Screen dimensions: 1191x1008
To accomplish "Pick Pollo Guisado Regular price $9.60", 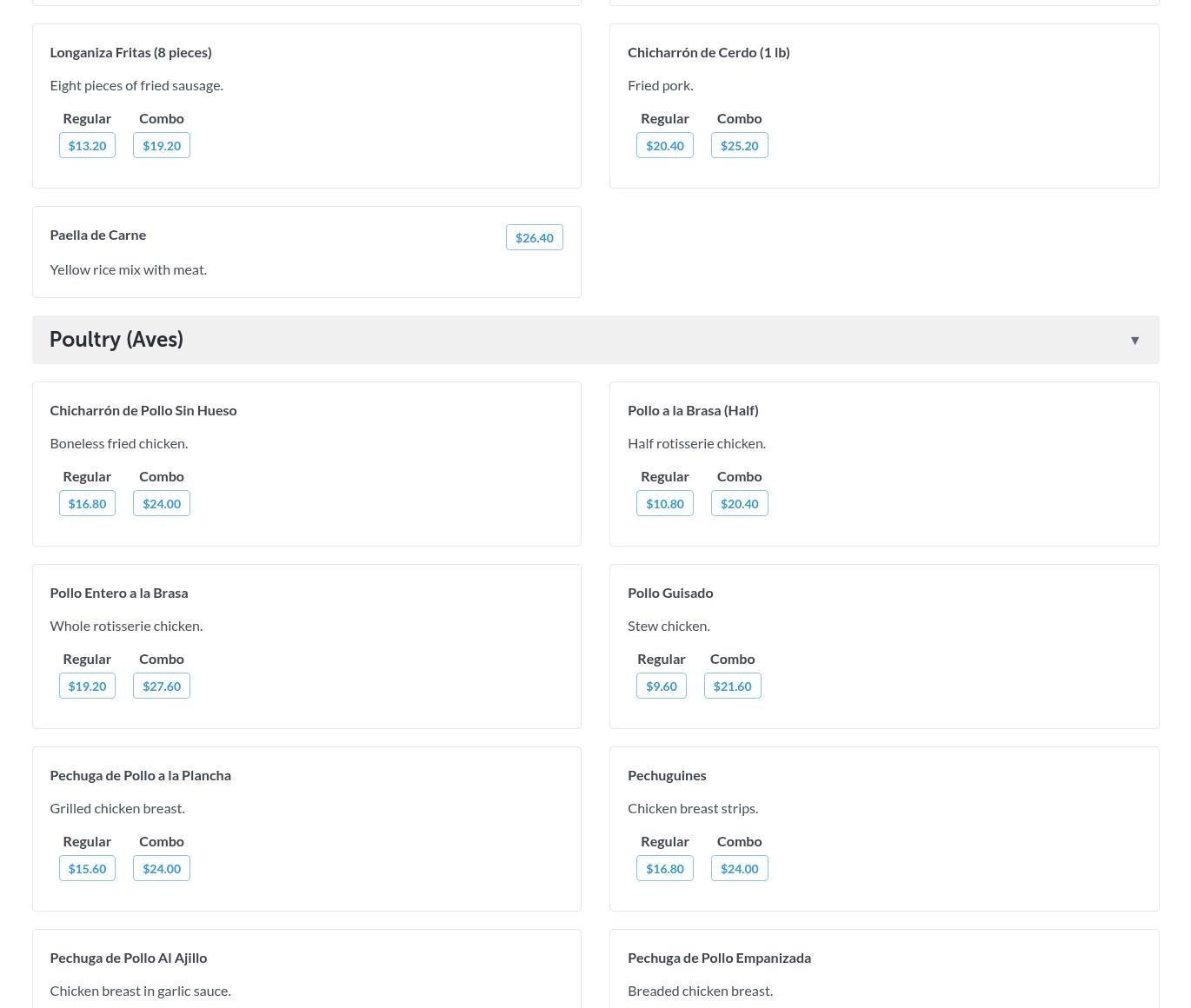I will click(x=661, y=686).
